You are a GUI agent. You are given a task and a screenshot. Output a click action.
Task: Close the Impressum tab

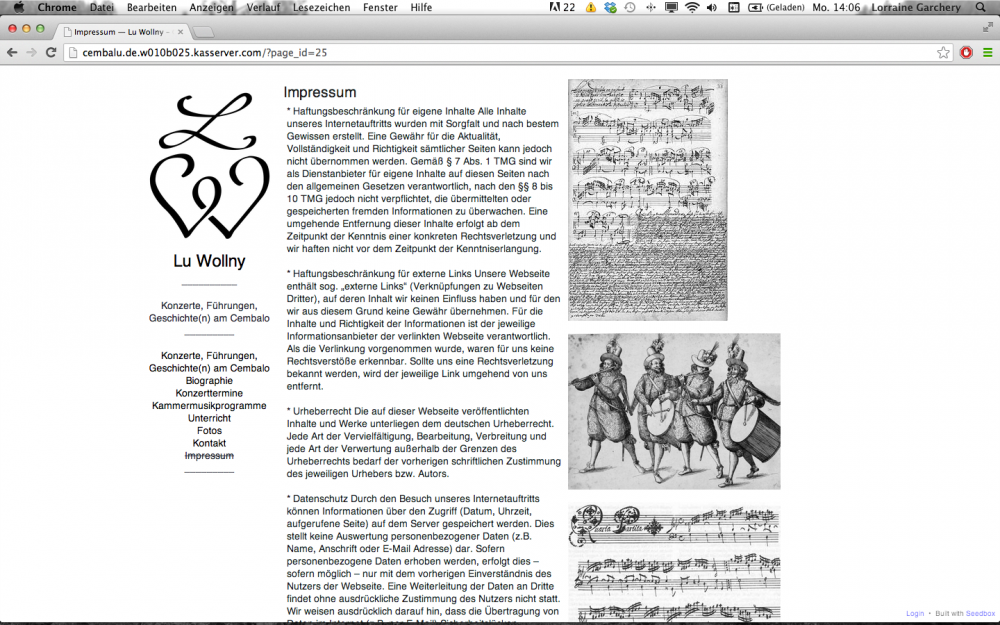coord(180,32)
